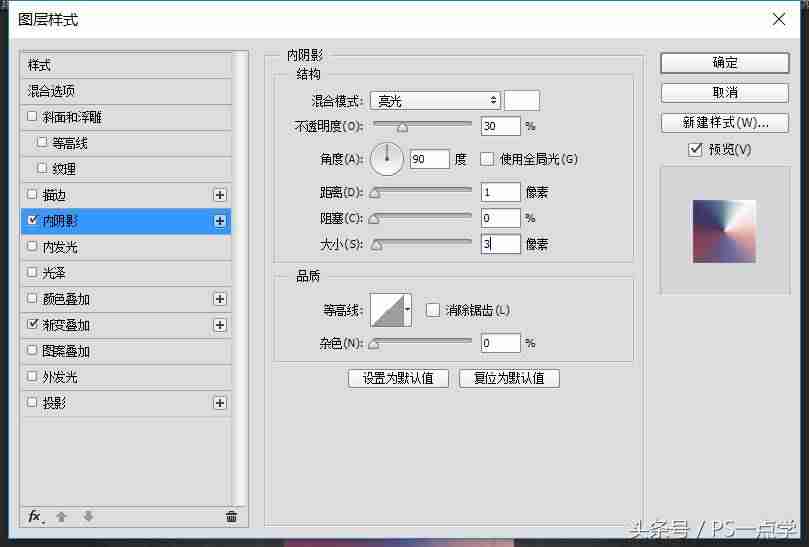Image resolution: width=809 pixels, height=547 pixels.
Task: Move effect up with the arrow icon
Action: 61,516
